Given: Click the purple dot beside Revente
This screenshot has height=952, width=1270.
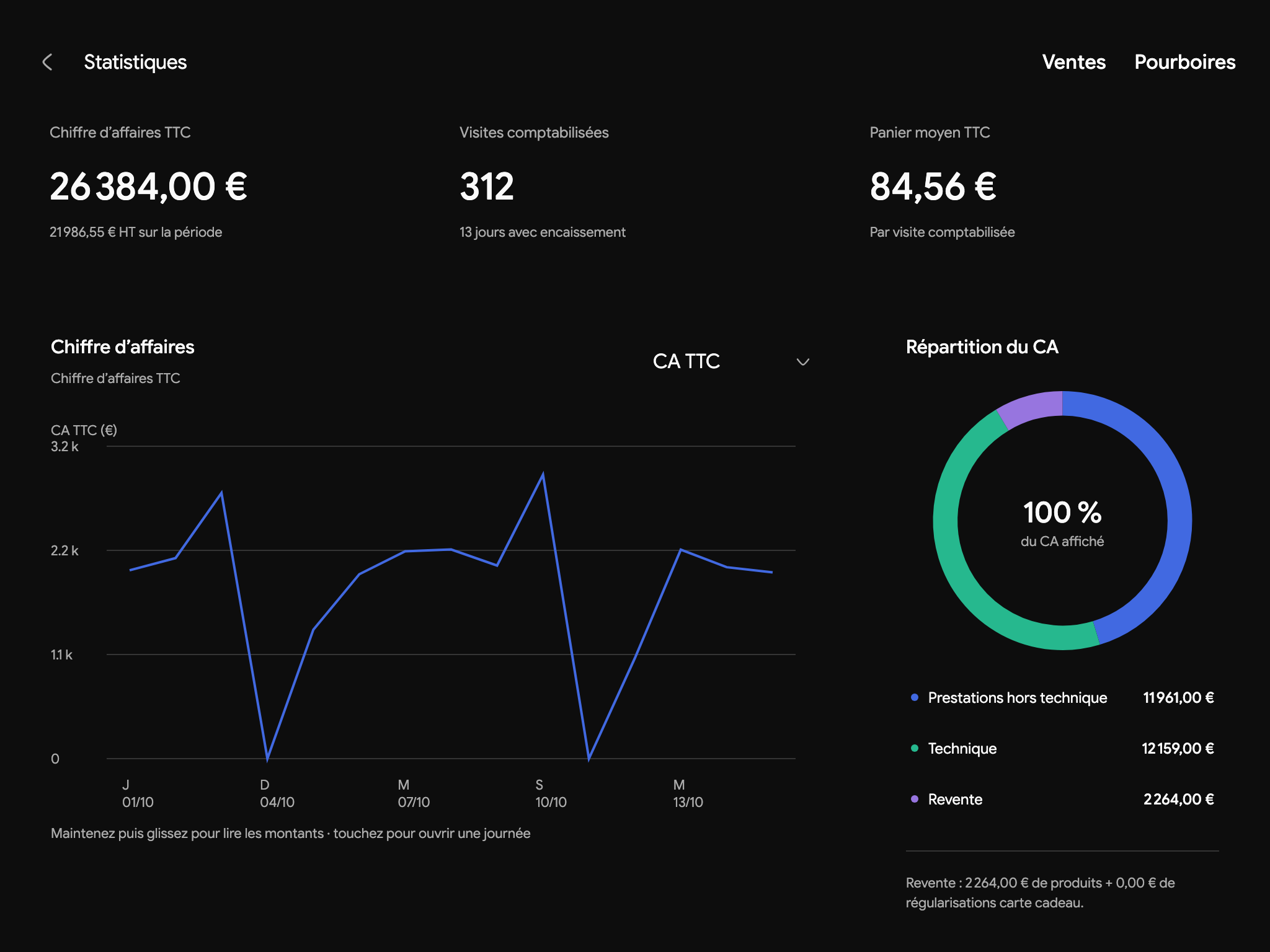Looking at the screenshot, I should click(914, 799).
